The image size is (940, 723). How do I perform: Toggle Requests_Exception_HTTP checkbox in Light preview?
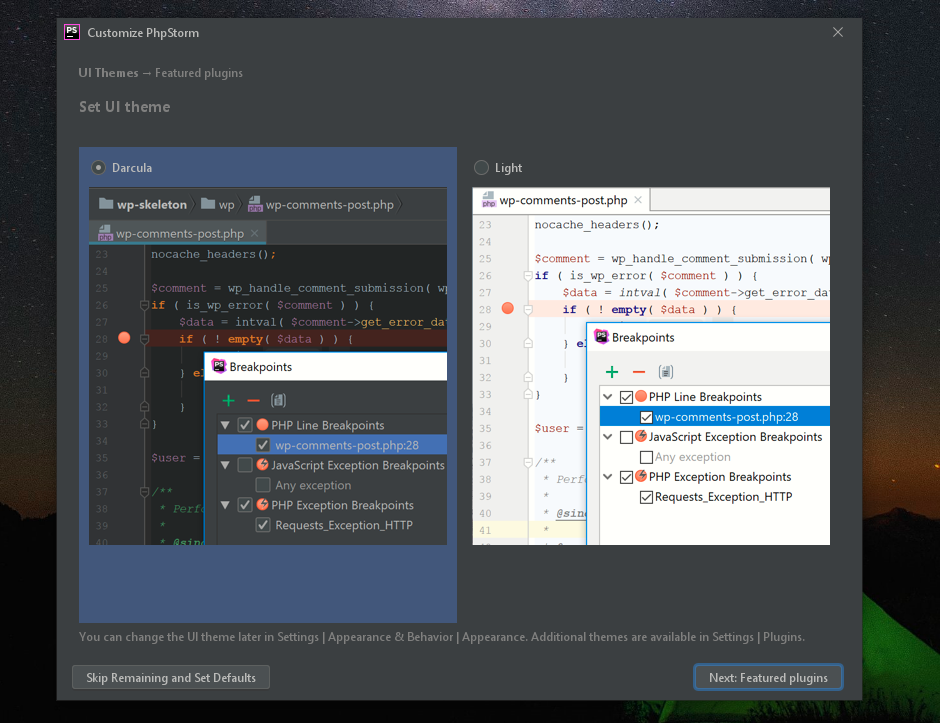click(x=646, y=497)
